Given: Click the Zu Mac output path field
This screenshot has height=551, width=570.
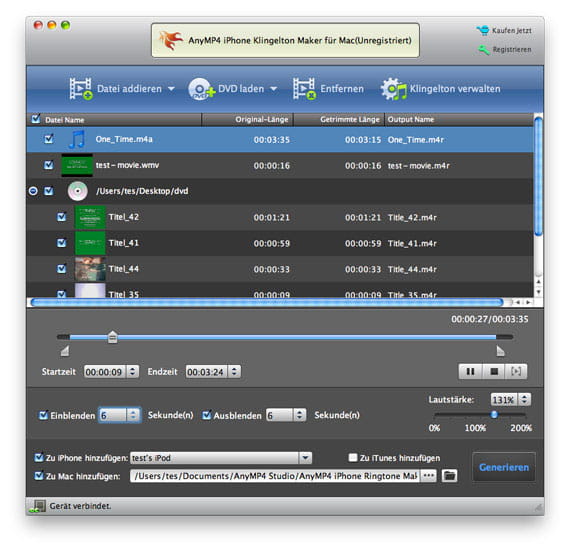Looking at the screenshot, I should tap(275, 476).
